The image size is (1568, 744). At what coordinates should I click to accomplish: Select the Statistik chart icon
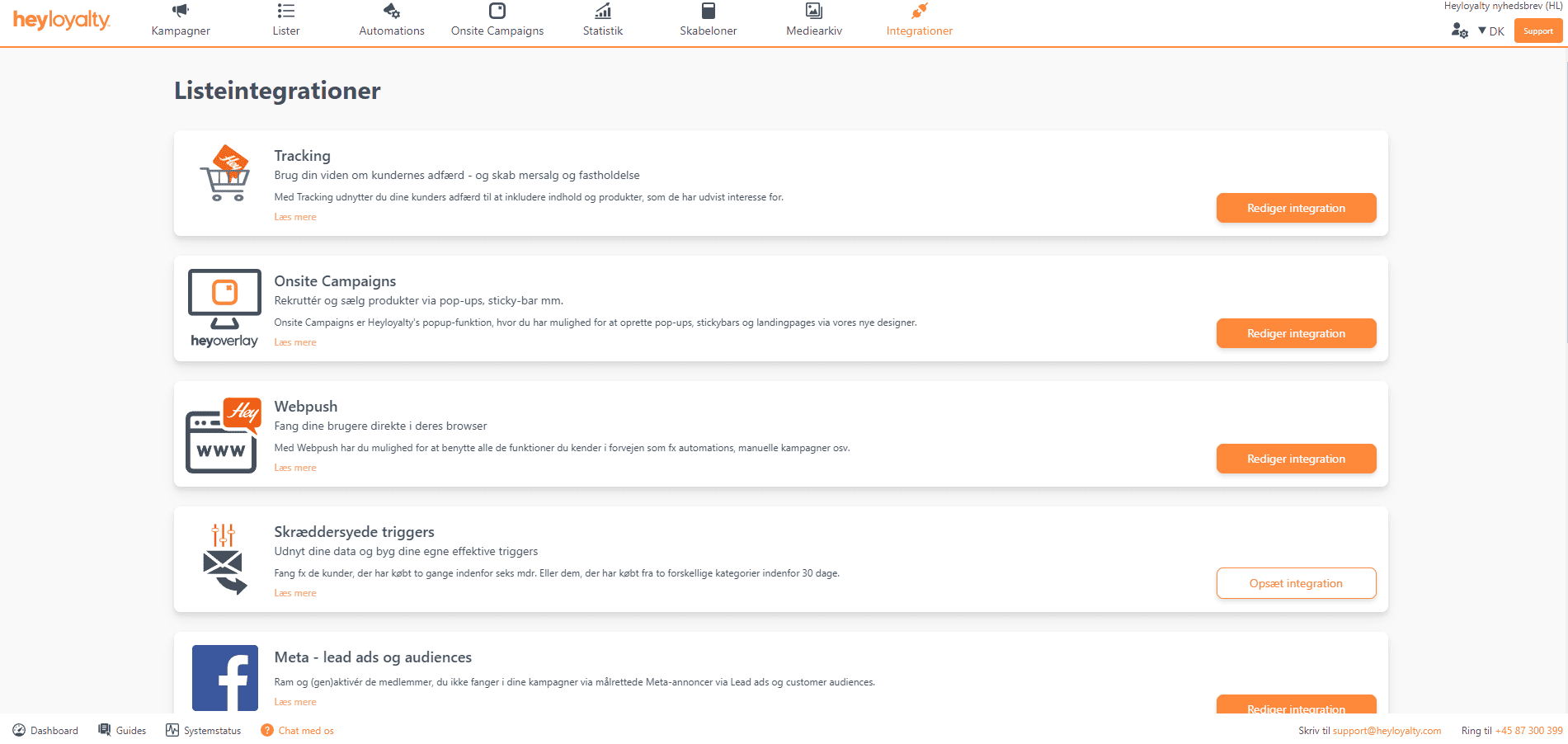tap(603, 11)
